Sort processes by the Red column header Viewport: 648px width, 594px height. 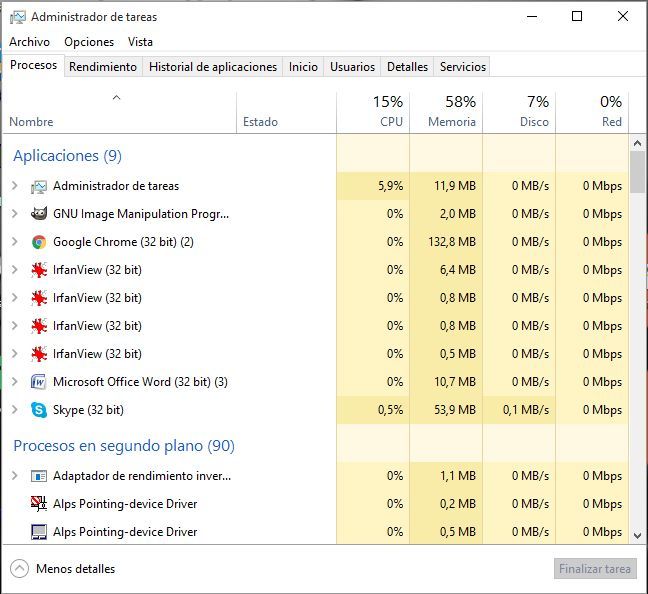[x=592, y=112]
